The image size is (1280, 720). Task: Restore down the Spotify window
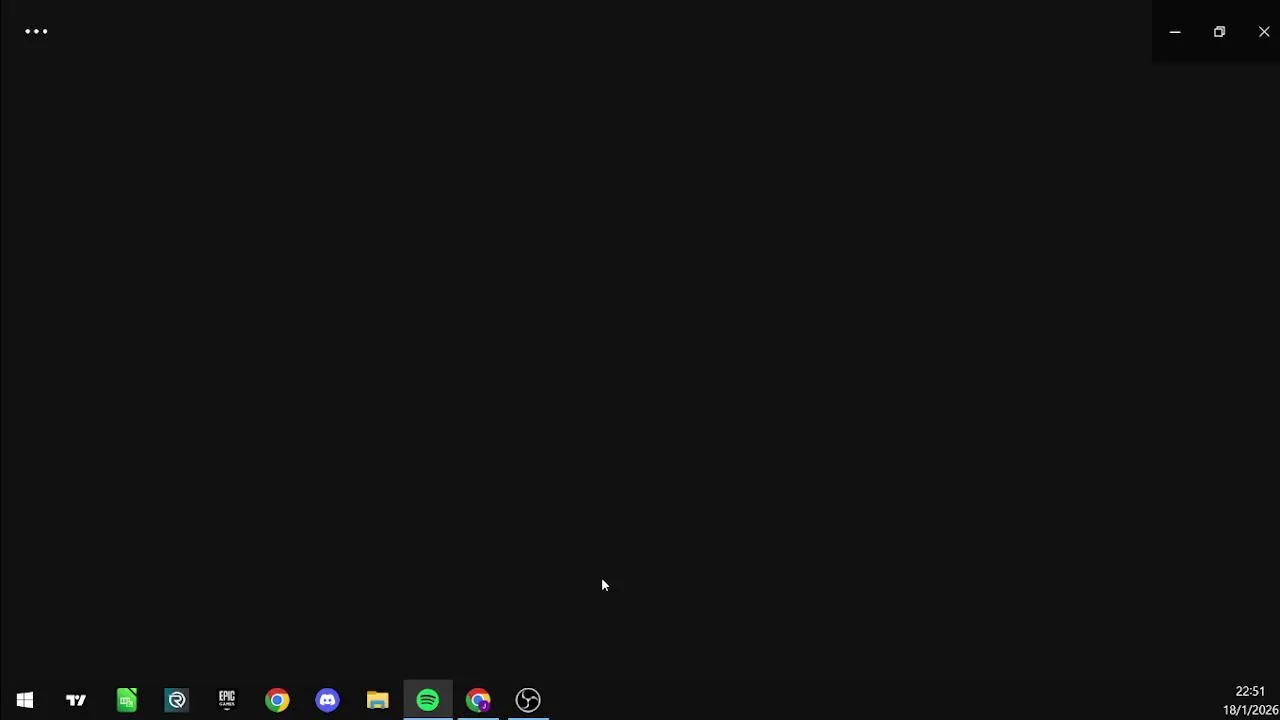[x=1219, y=32]
